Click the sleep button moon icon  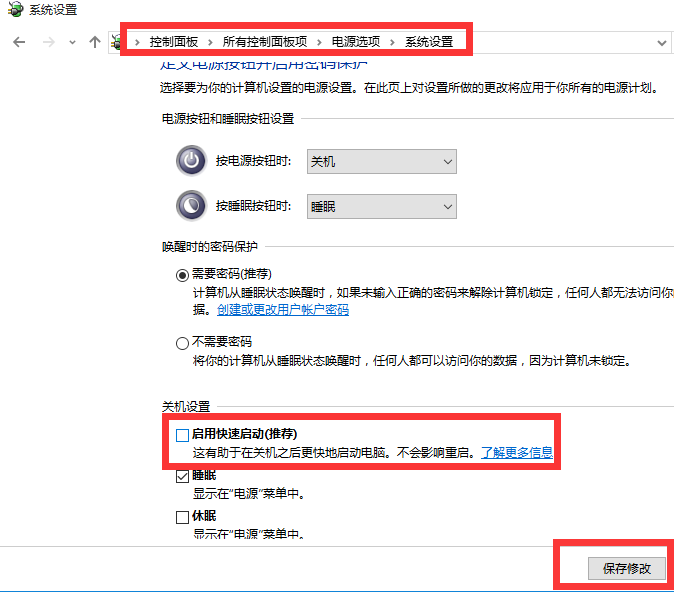pyautogui.click(x=190, y=206)
